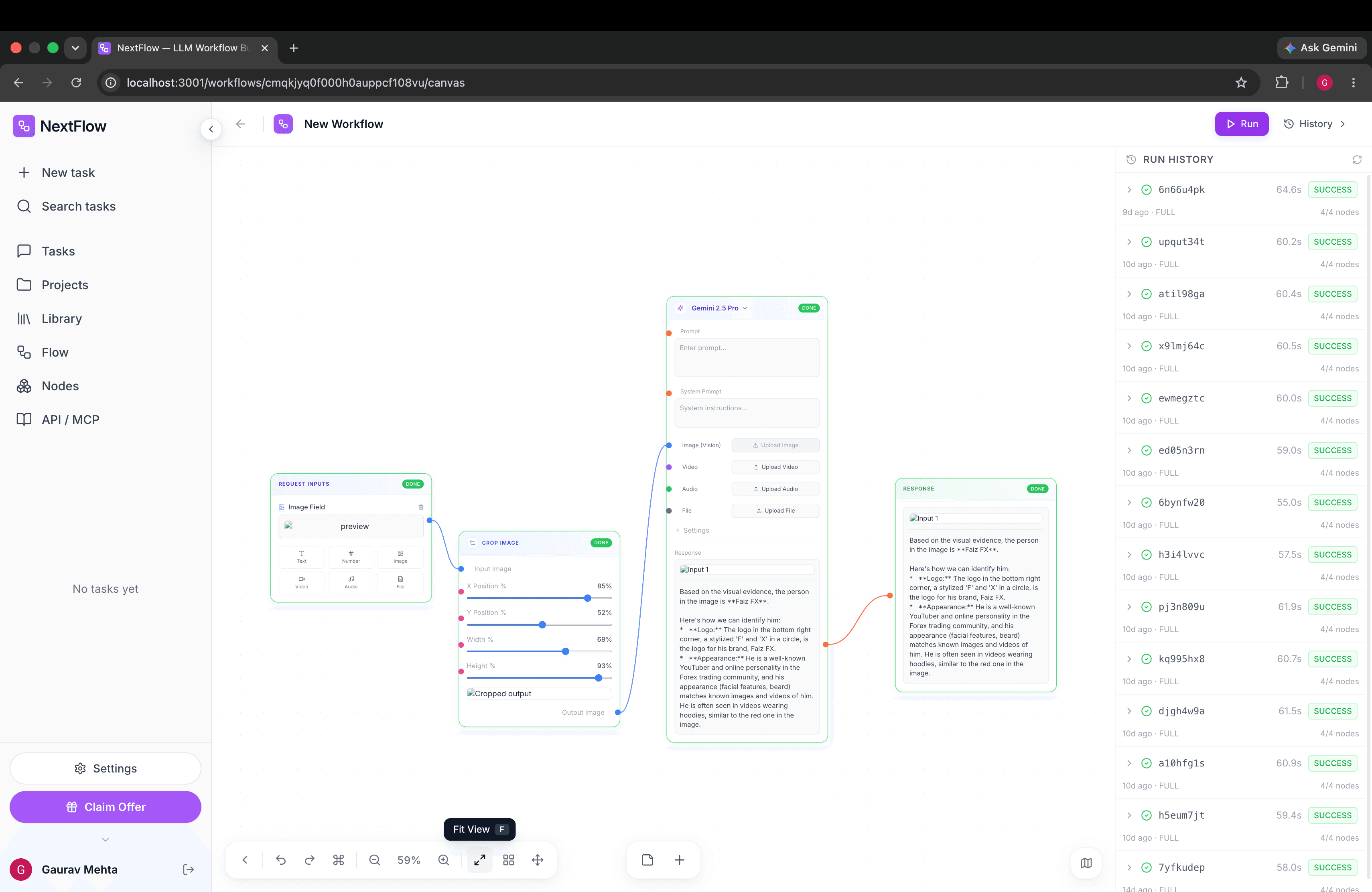Select the pan/move tool icon
This screenshot has height=892, width=1372.
(538, 860)
